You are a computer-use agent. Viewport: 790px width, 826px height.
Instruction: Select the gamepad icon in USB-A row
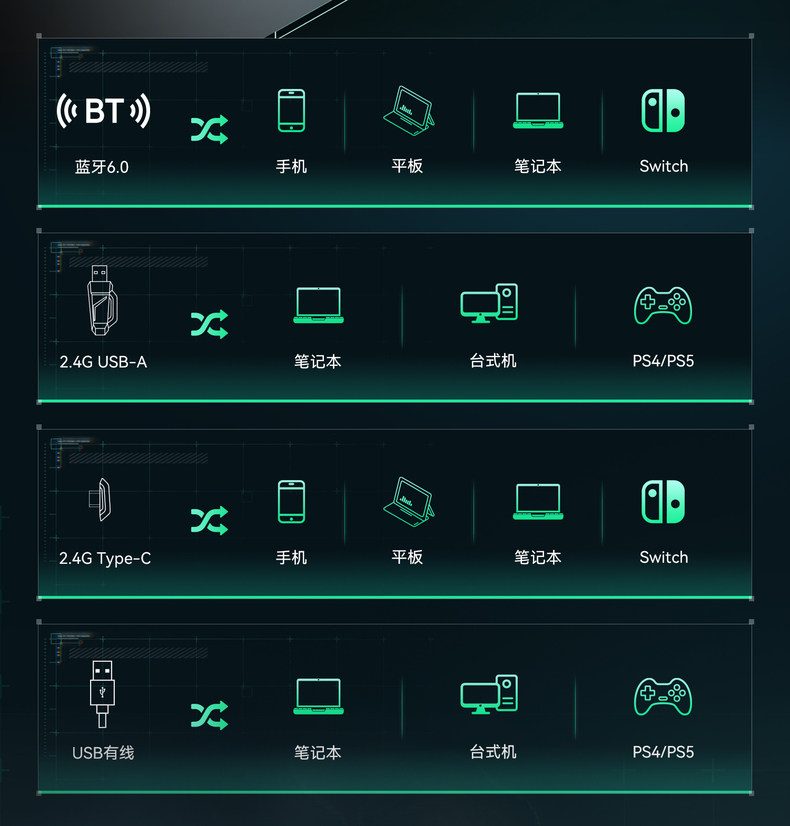[x=663, y=305]
